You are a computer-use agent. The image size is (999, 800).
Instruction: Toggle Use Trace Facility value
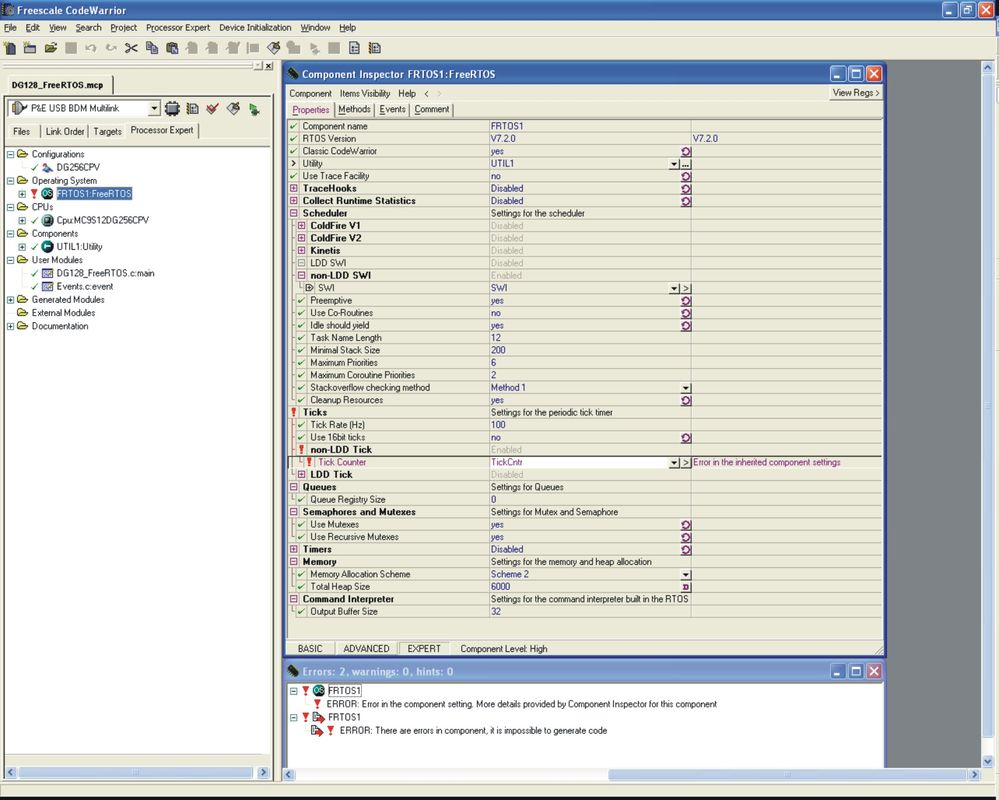coord(686,176)
